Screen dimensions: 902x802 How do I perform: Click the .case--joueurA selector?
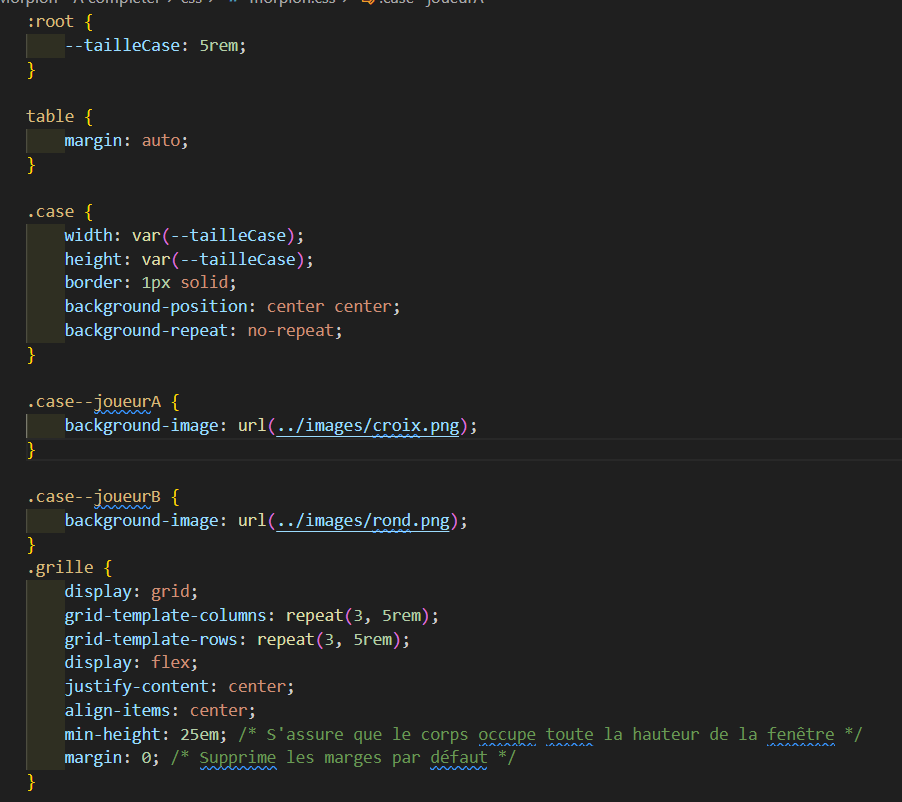click(93, 402)
